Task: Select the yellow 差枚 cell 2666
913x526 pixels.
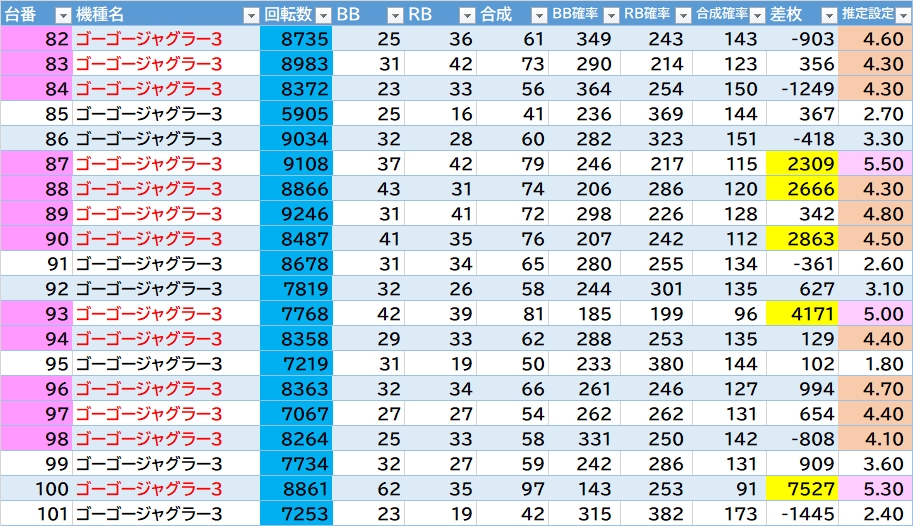Action: tap(802, 189)
